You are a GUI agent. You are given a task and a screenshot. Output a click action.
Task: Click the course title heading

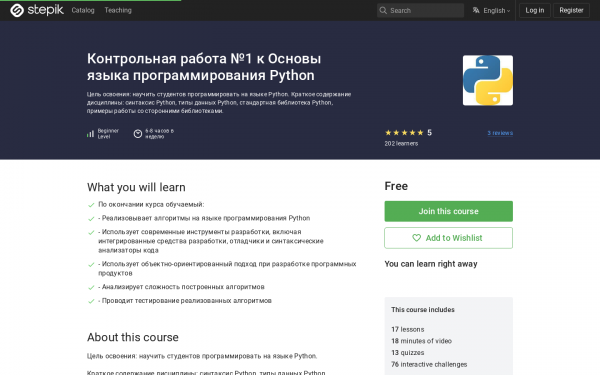click(204, 67)
